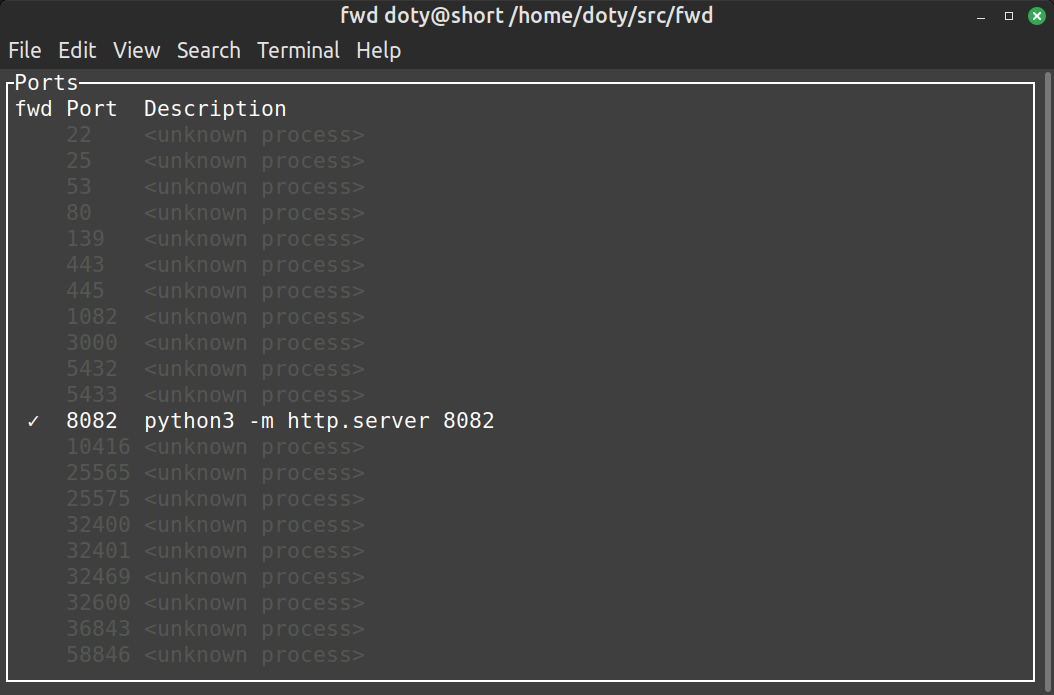The width and height of the screenshot is (1054, 695).
Task: Open the File menu
Action: click(24, 50)
